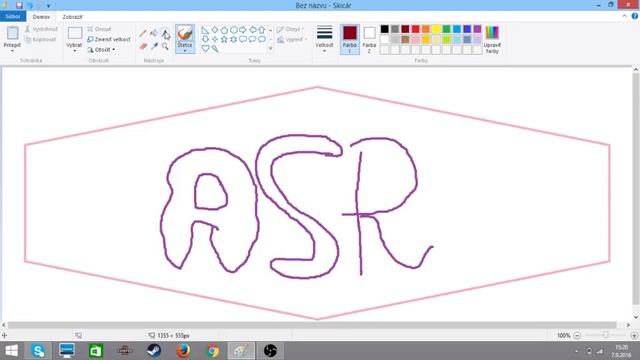Open Firefox from the taskbar
Image resolution: width=640 pixels, height=360 pixels.
[x=183, y=351]
